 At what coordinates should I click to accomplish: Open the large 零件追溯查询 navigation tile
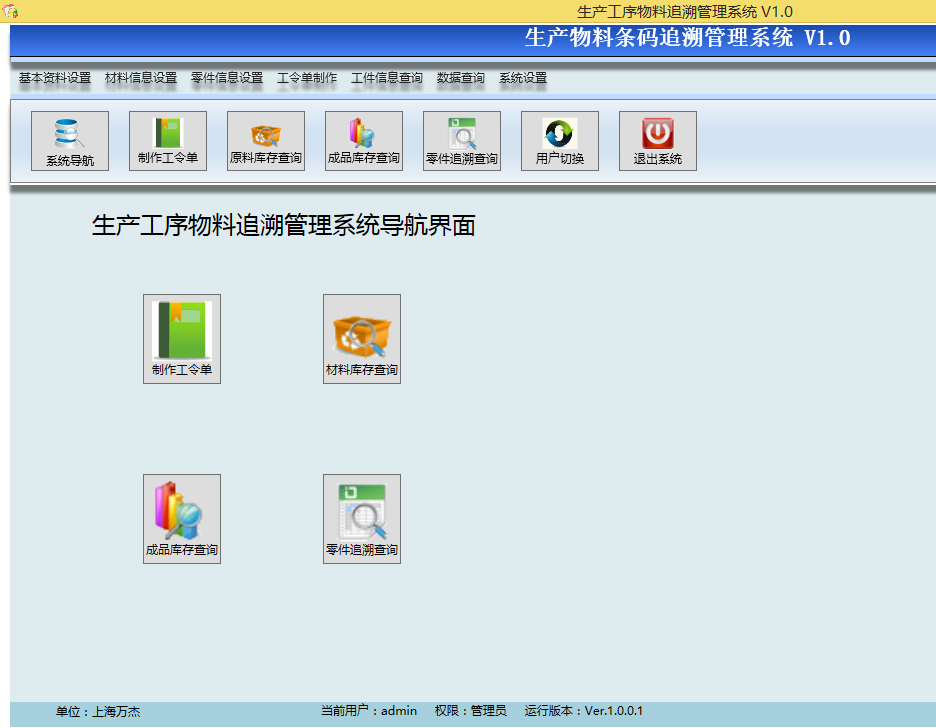pos(362,519)
